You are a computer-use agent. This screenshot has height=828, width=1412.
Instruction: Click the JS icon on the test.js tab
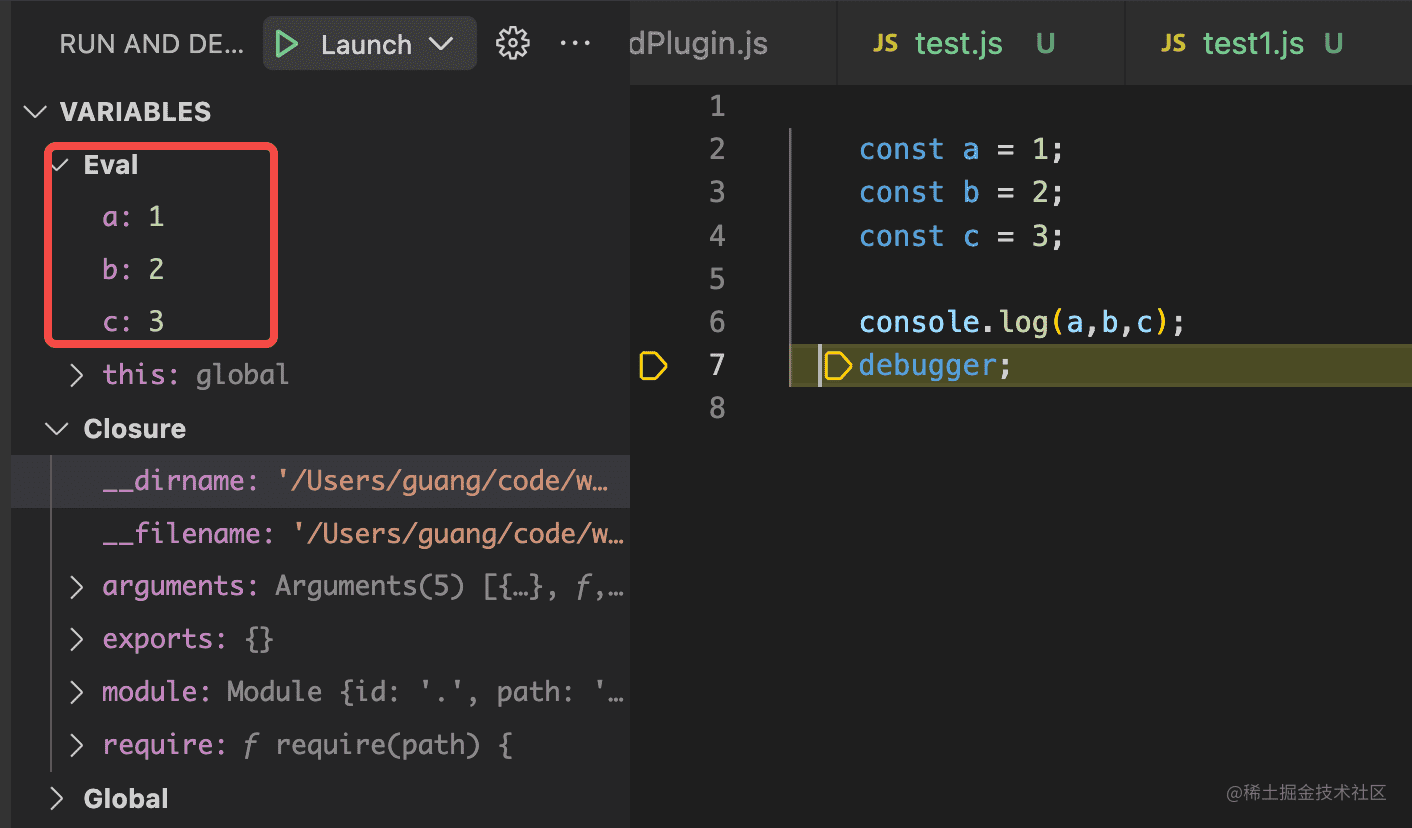[x=885, y=44]
